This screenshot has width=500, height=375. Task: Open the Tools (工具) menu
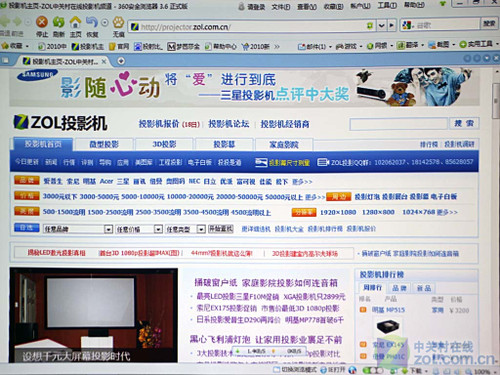click(x=387, y=6)
